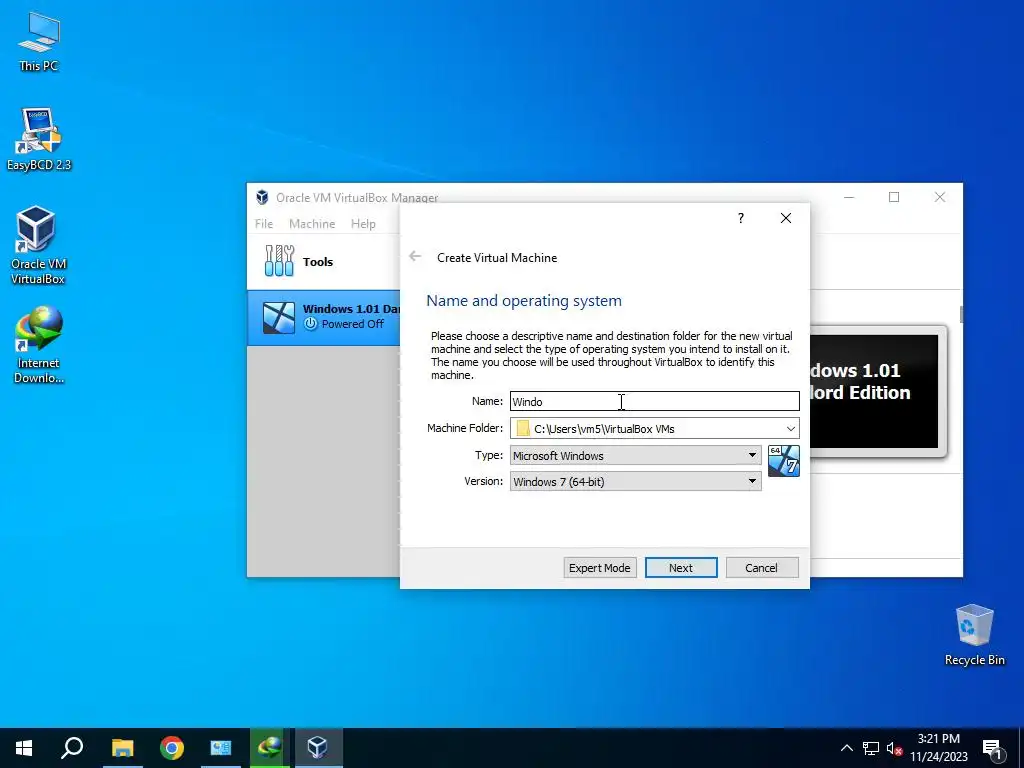This screenshot has height=768, width=1024.
Task: Open the Windows Start menu
Action: [24, 748]
